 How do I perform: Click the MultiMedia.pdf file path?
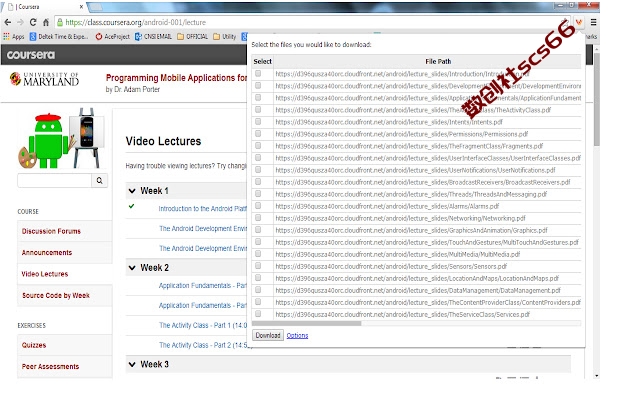pos(398,254)
